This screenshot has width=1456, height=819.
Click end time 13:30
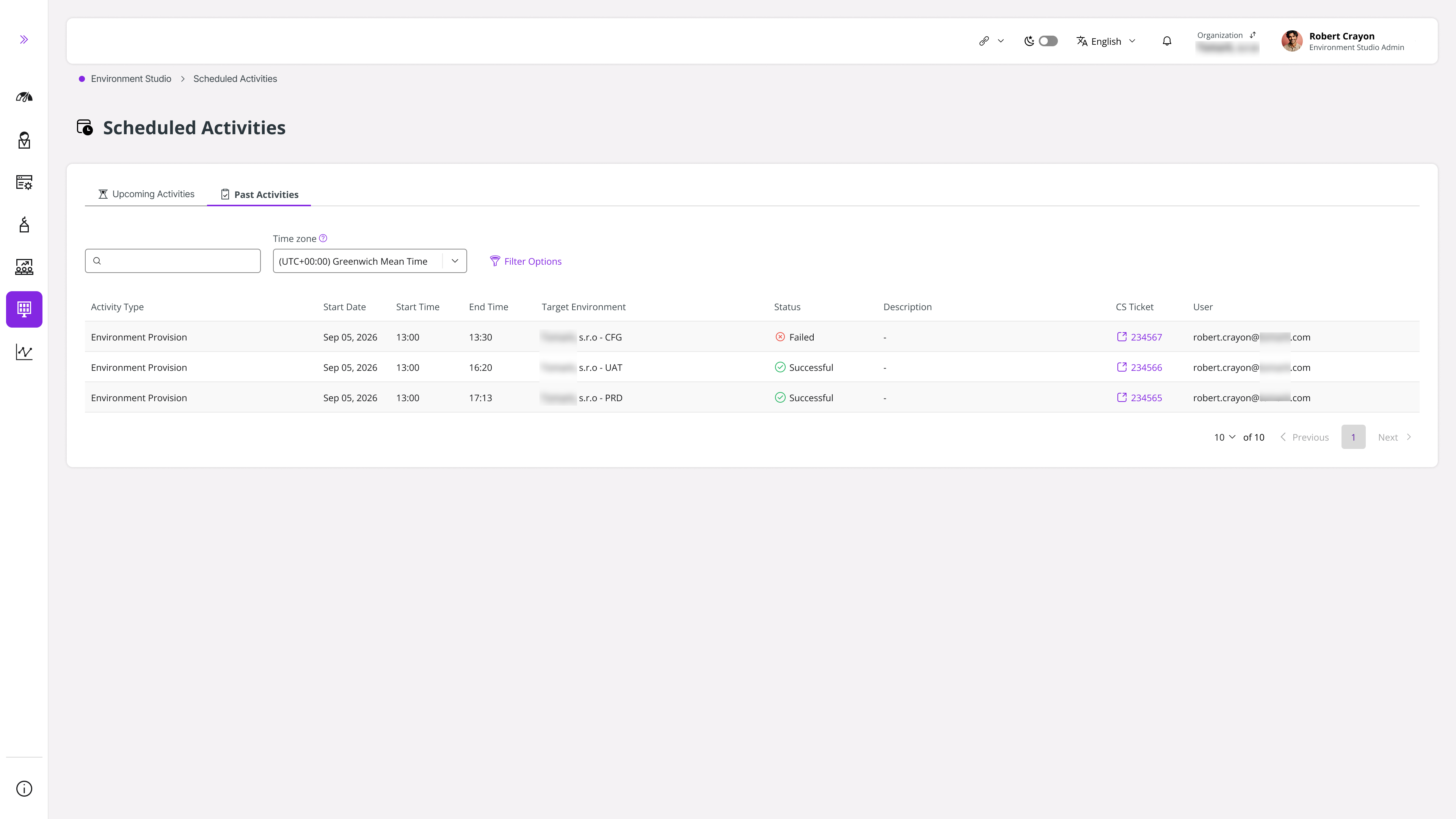point(480,337)
